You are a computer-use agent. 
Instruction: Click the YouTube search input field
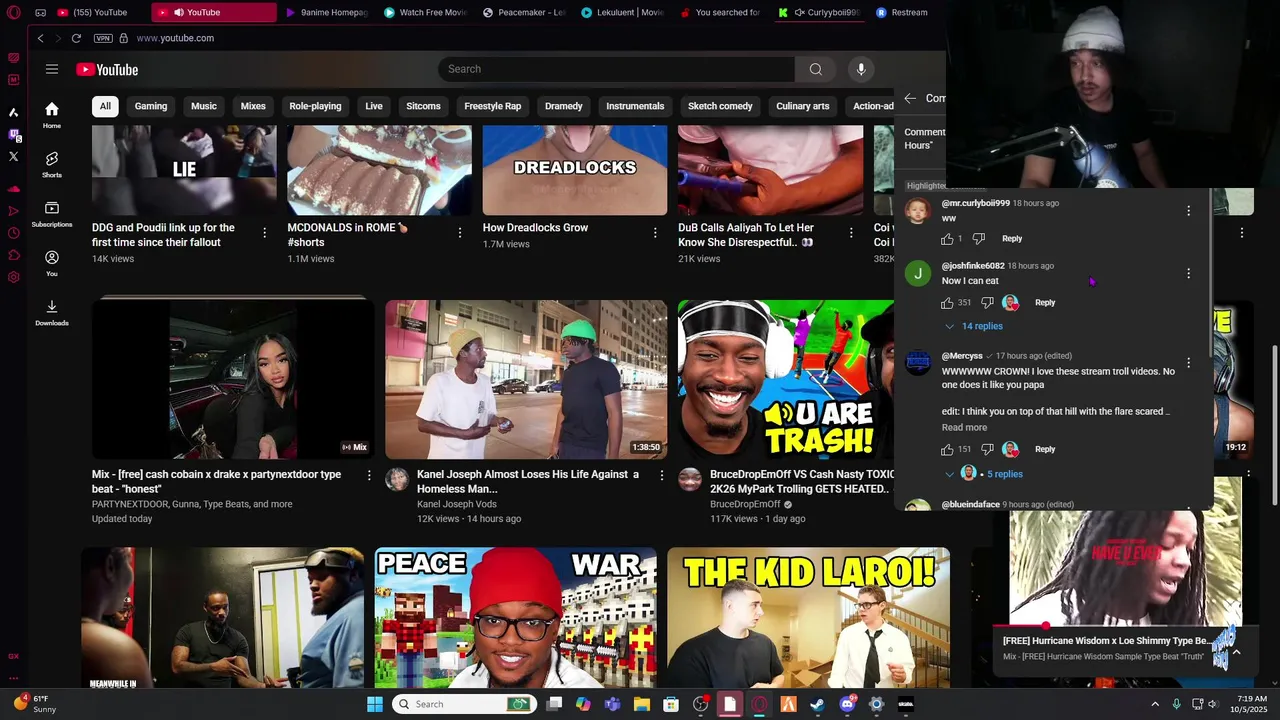[616, 69]
